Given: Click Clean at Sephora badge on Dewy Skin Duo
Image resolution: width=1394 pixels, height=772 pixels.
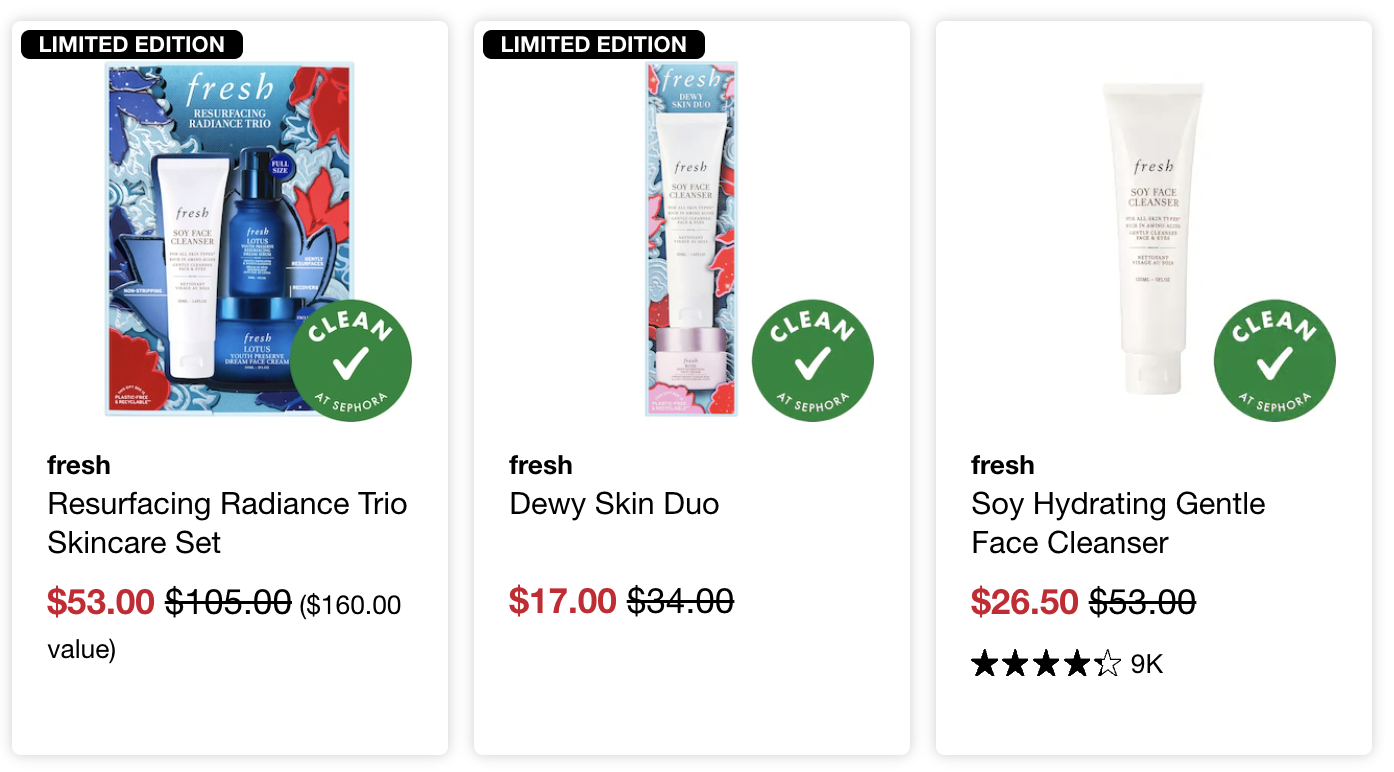Looking at the screenshot, I should 813,360.
